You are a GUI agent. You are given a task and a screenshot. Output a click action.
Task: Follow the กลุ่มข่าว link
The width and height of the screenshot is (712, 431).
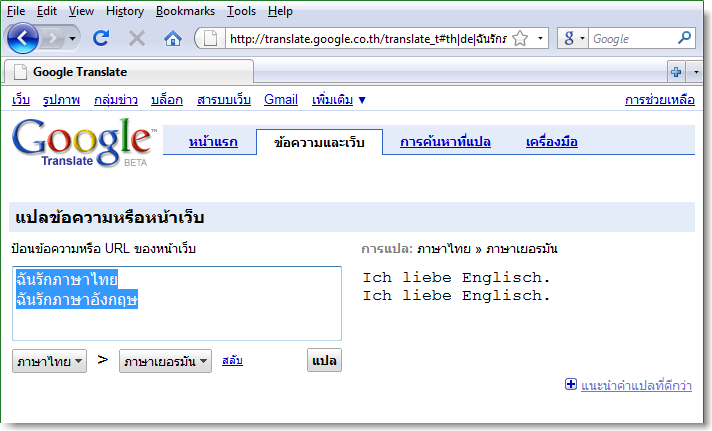pos(116,99)
